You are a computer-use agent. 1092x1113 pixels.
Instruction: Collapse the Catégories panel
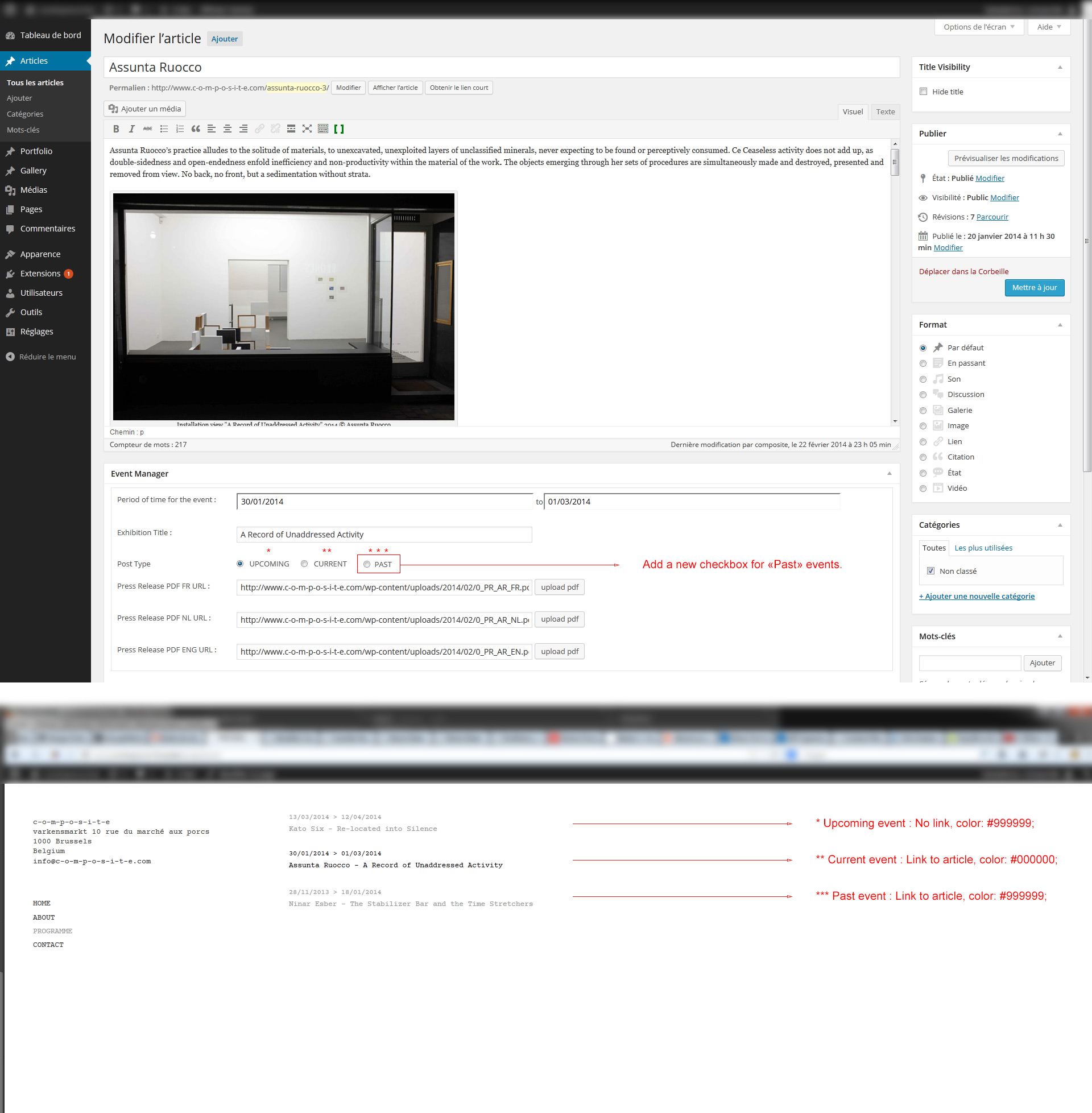tap(1060, 525)
